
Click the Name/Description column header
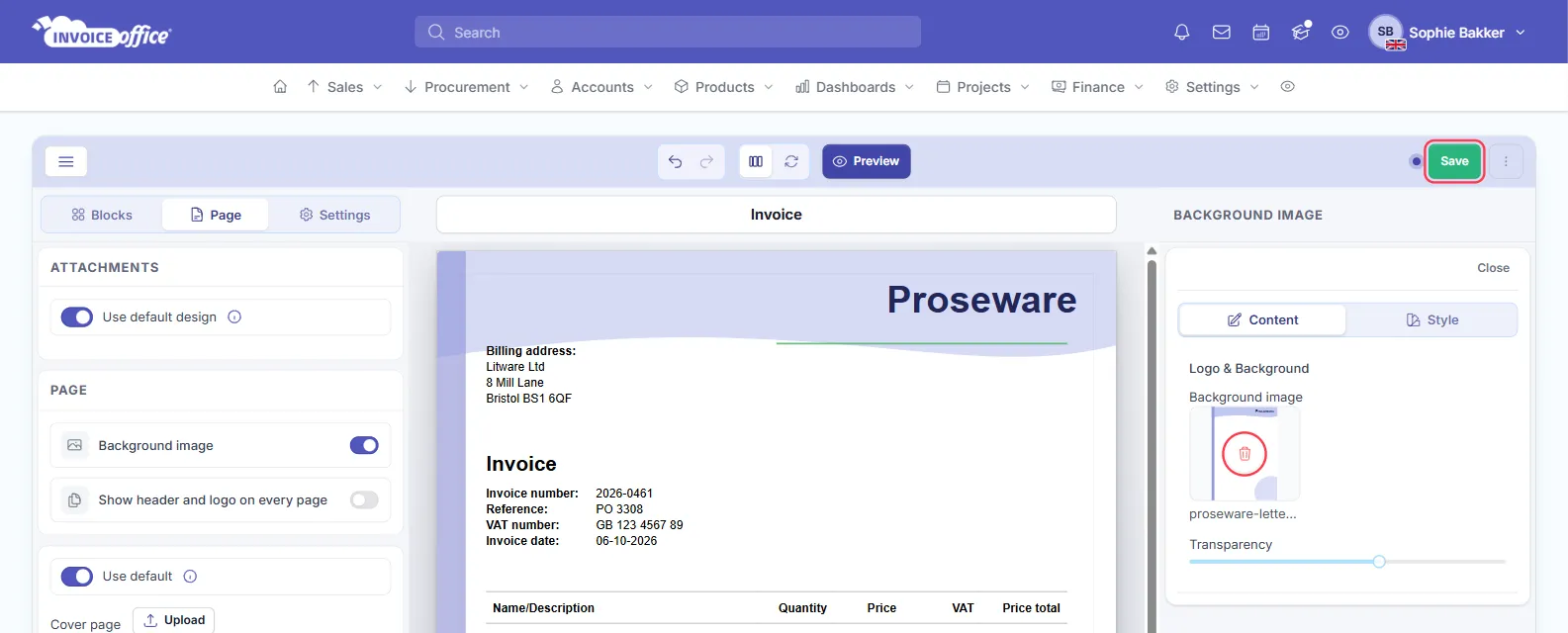click(543, 608)
